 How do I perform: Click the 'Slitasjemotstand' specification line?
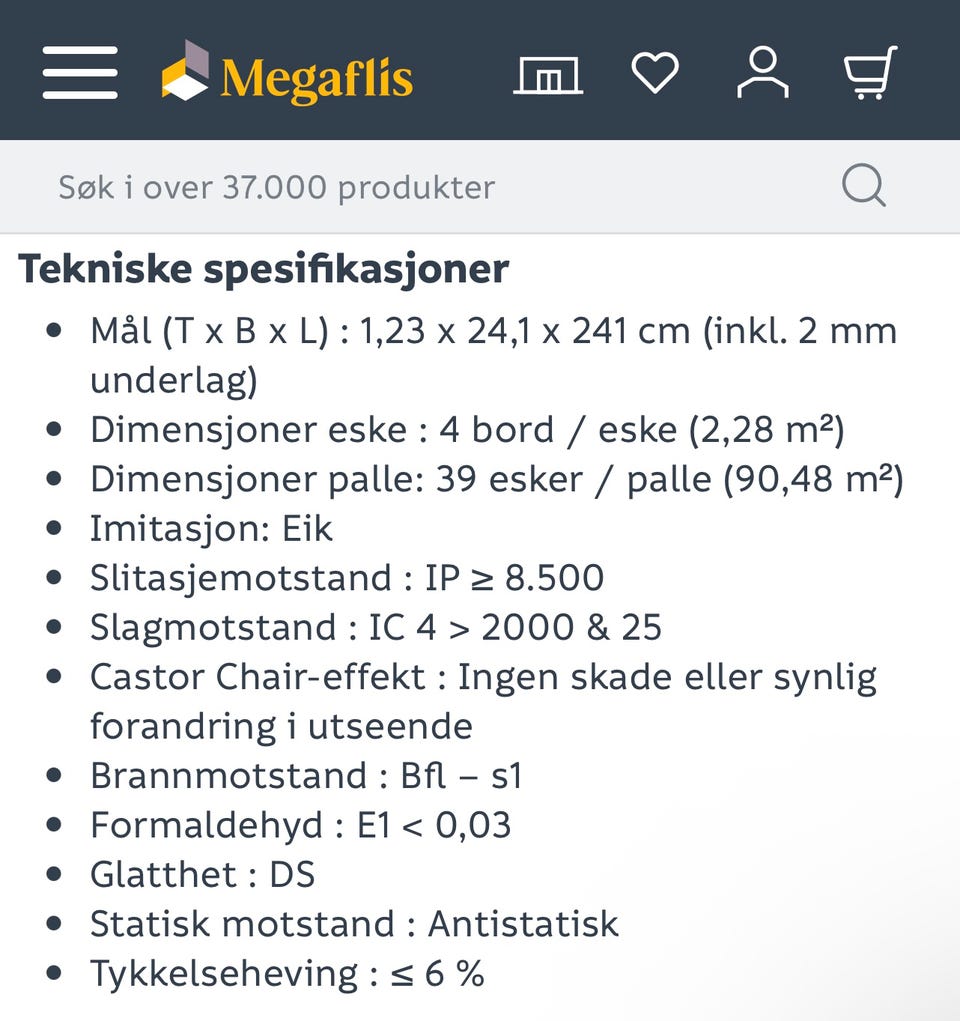point(347,578)
